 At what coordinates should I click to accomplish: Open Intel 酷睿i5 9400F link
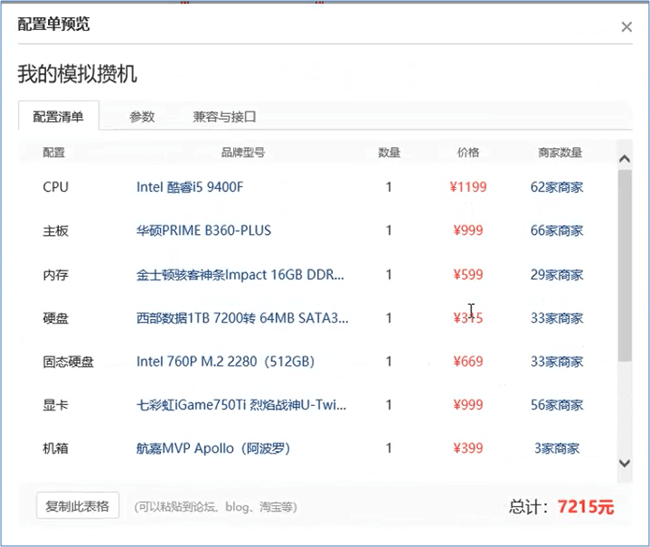tap(190, 187)
